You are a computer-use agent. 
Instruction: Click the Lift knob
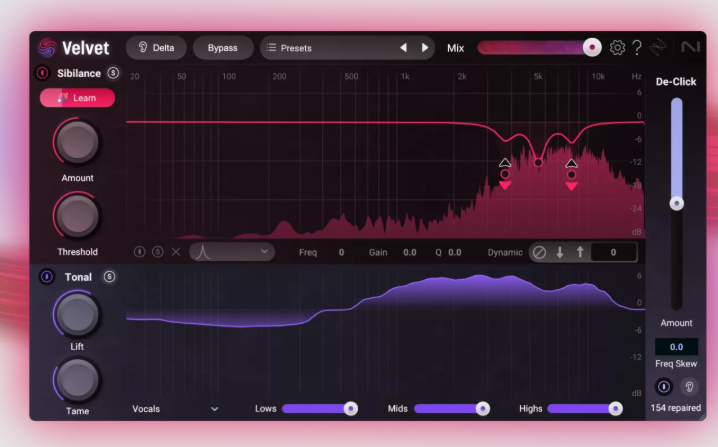(77, 315)
